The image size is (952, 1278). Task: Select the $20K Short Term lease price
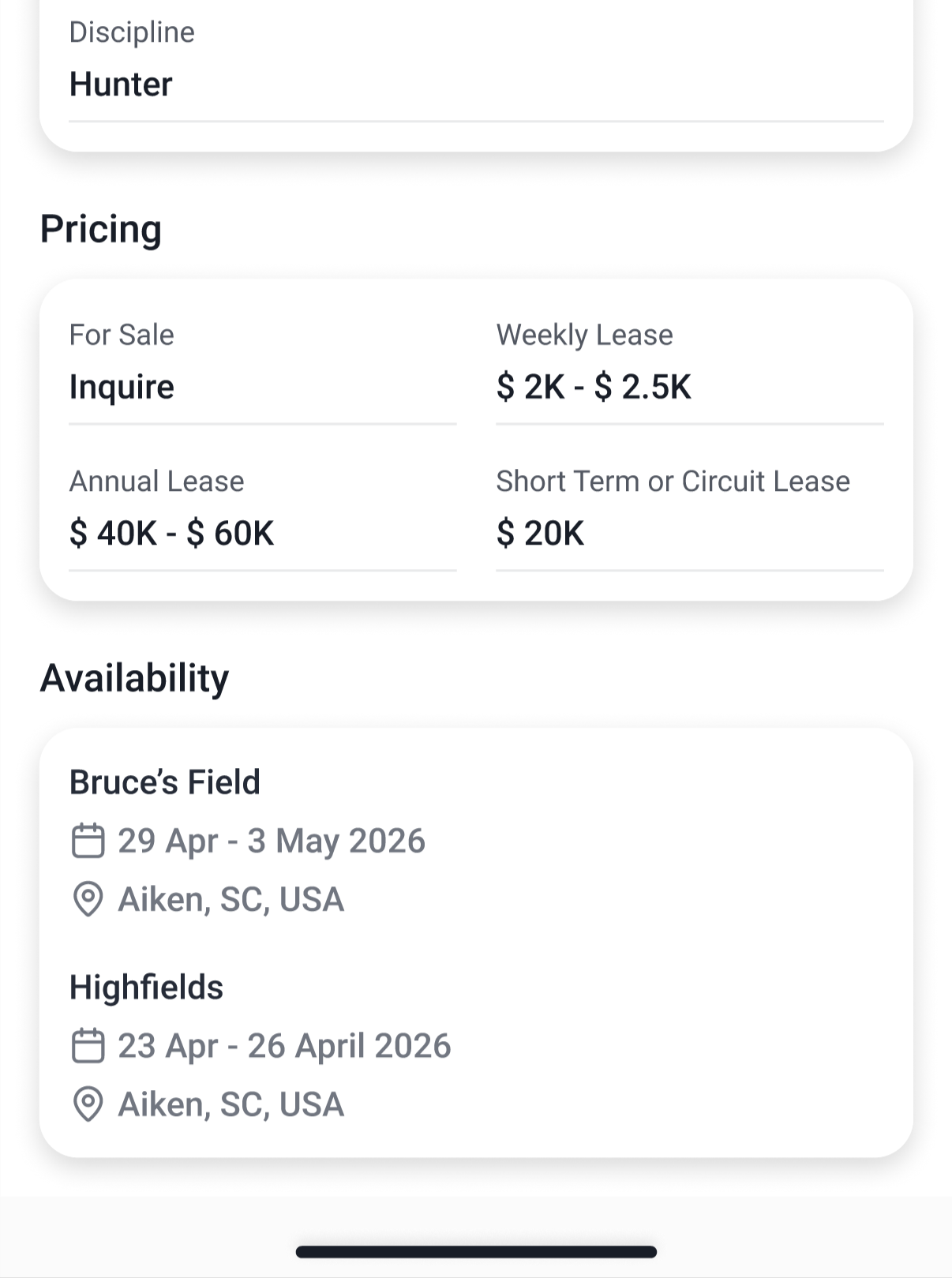pos(540,534)
